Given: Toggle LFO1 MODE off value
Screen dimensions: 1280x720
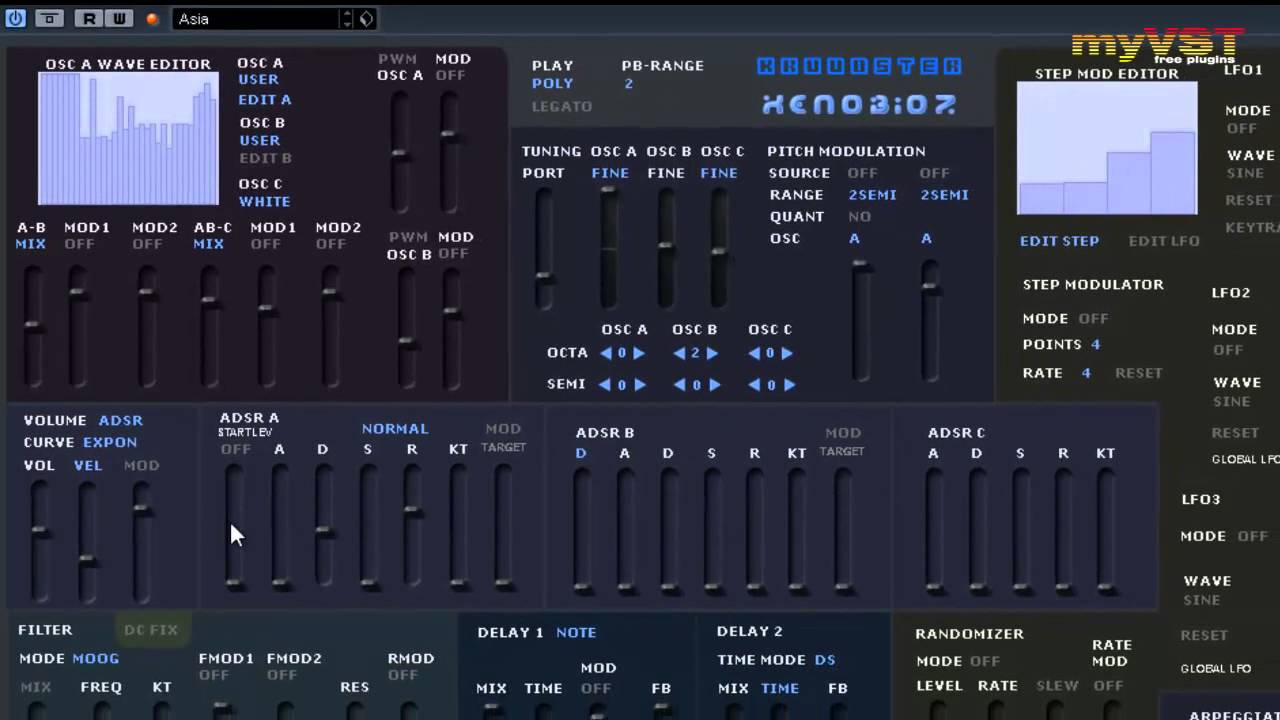Looking at the screenshot, I should (1242, 129).
